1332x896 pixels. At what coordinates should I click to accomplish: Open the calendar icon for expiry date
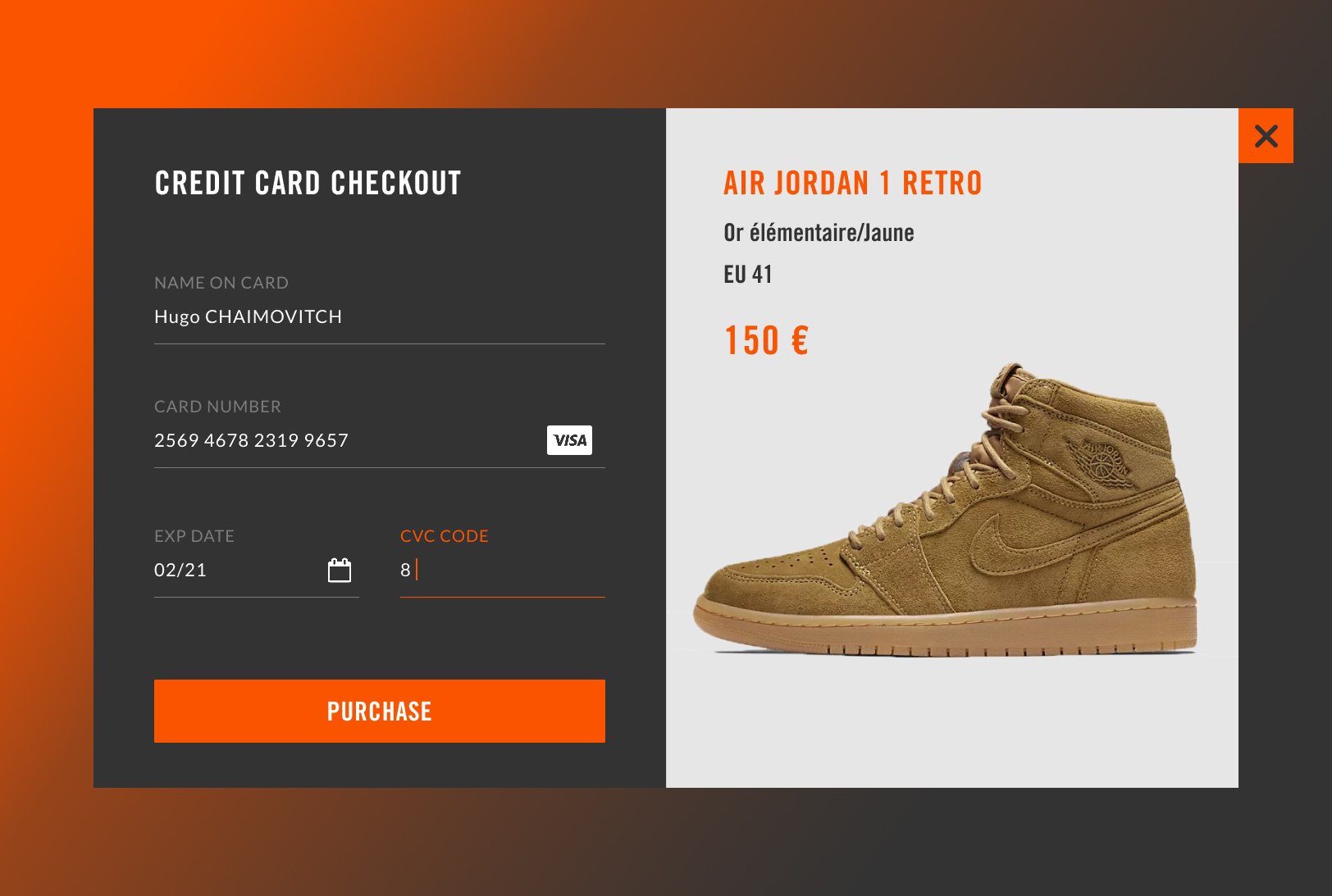click(340, 570)
